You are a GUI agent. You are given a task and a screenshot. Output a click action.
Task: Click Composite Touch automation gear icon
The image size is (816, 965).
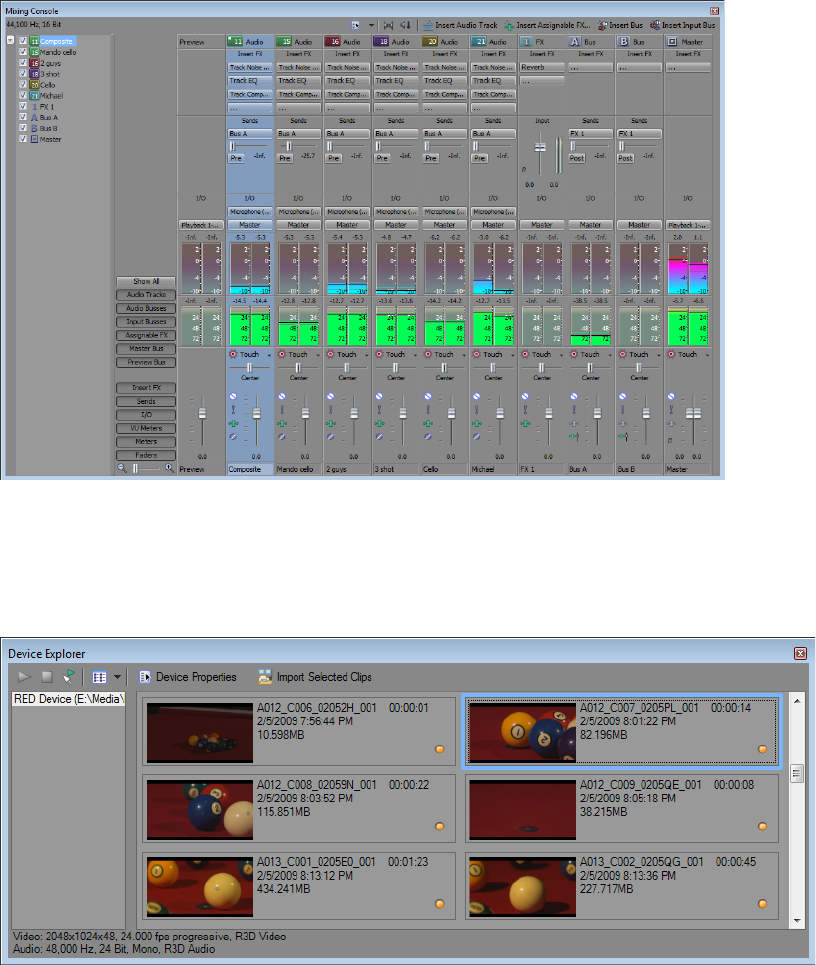tap(233, 354)
